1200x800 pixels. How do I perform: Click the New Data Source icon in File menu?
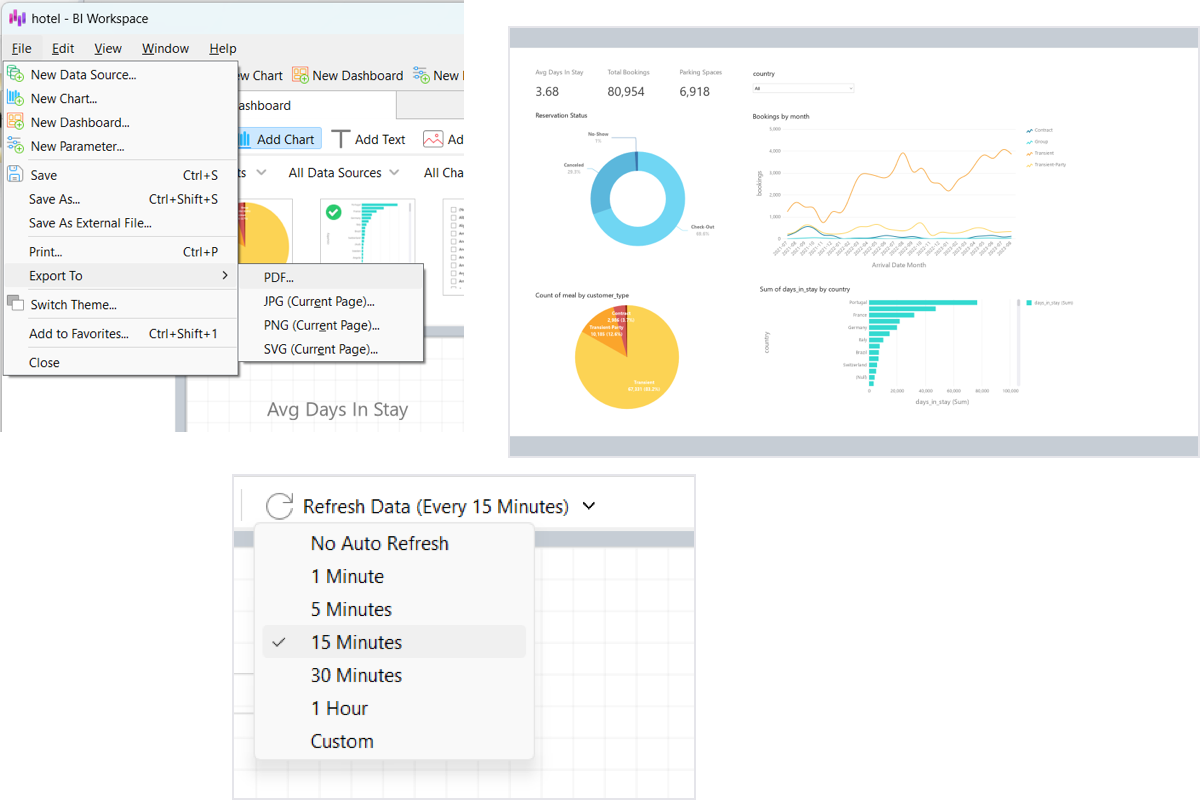coord(15,74)
